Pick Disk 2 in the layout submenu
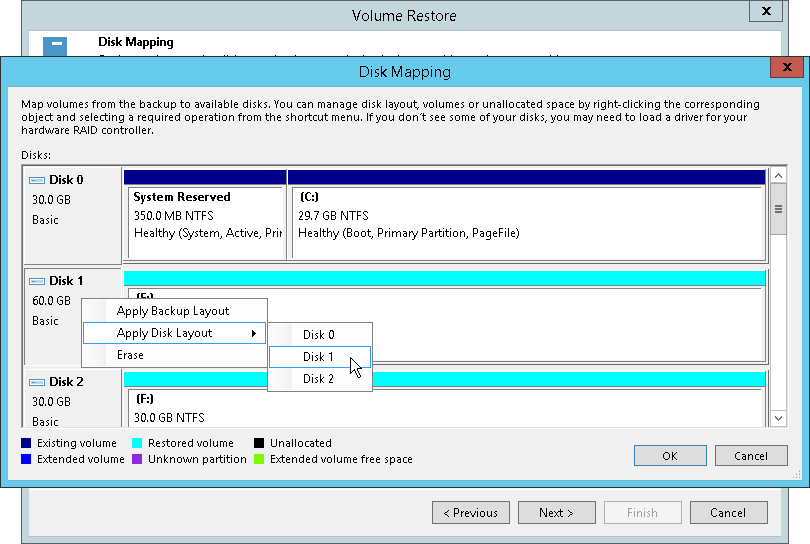Viewport: 810px width, 544px height. coord(320,379)
